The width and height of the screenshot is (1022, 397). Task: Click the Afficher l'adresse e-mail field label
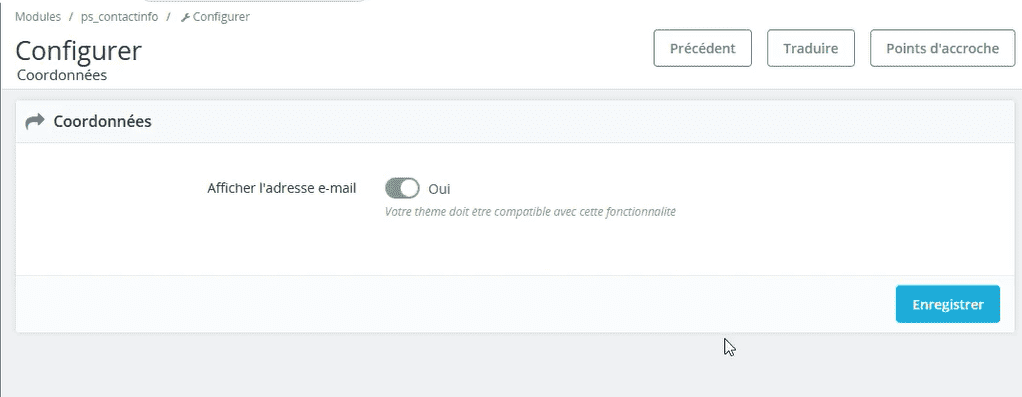pos(282,188)
